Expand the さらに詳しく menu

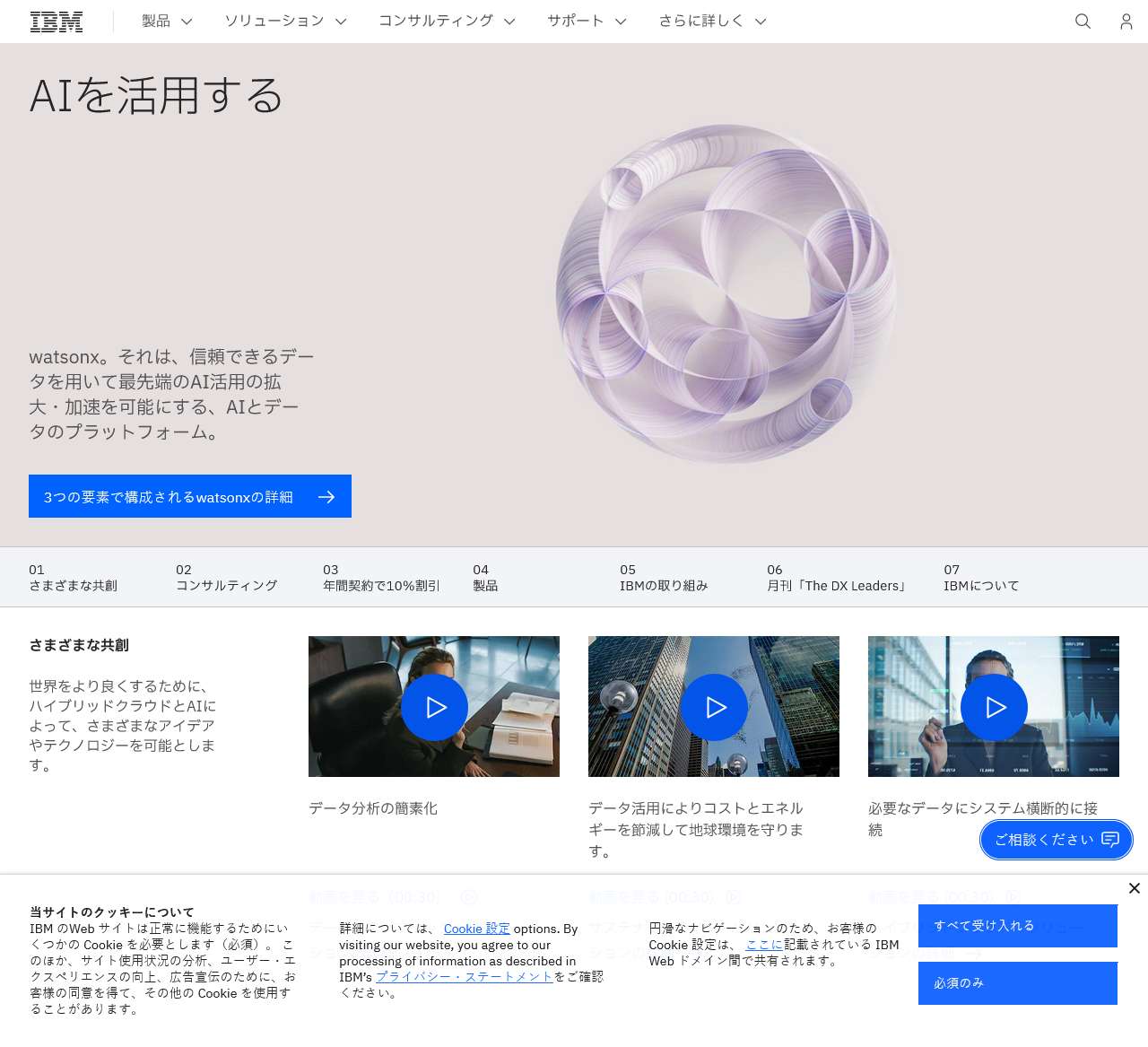click(x=712, y=22)
